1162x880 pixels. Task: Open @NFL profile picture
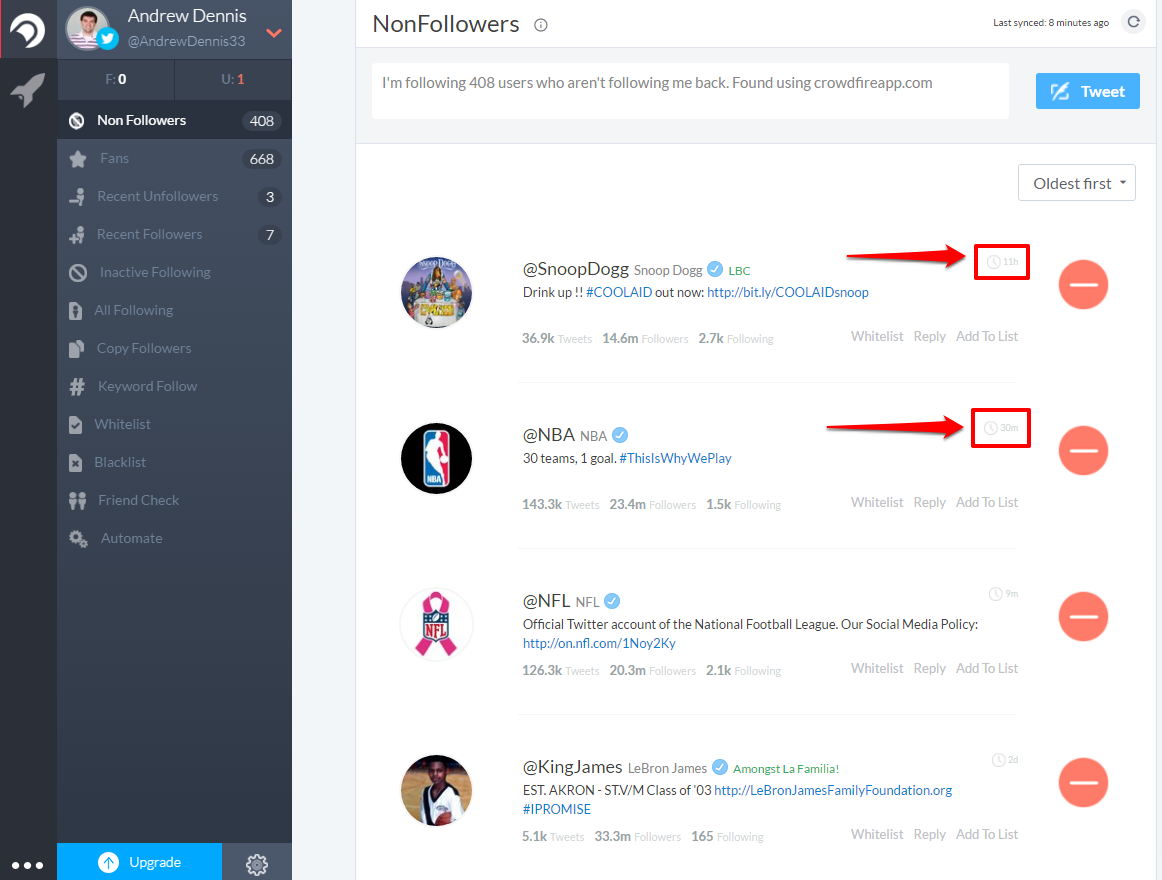(436, 625)
